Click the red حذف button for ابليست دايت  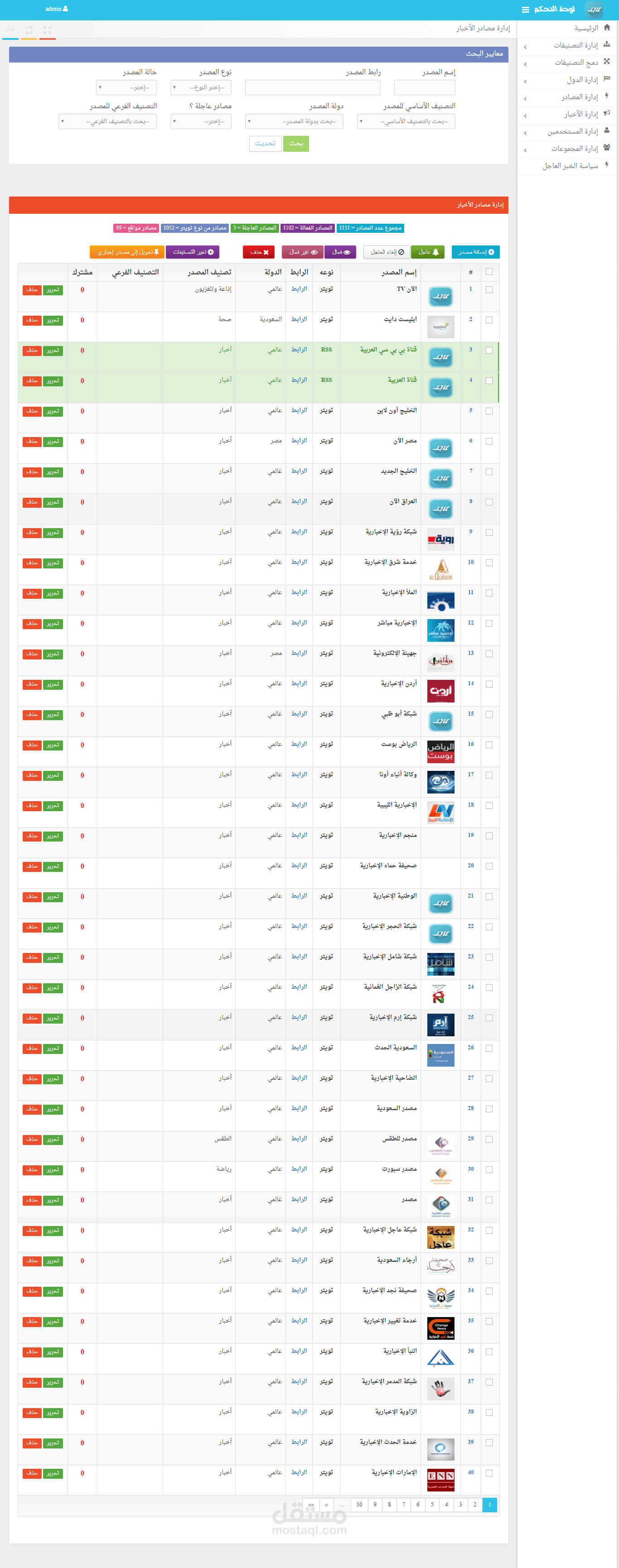32,320
